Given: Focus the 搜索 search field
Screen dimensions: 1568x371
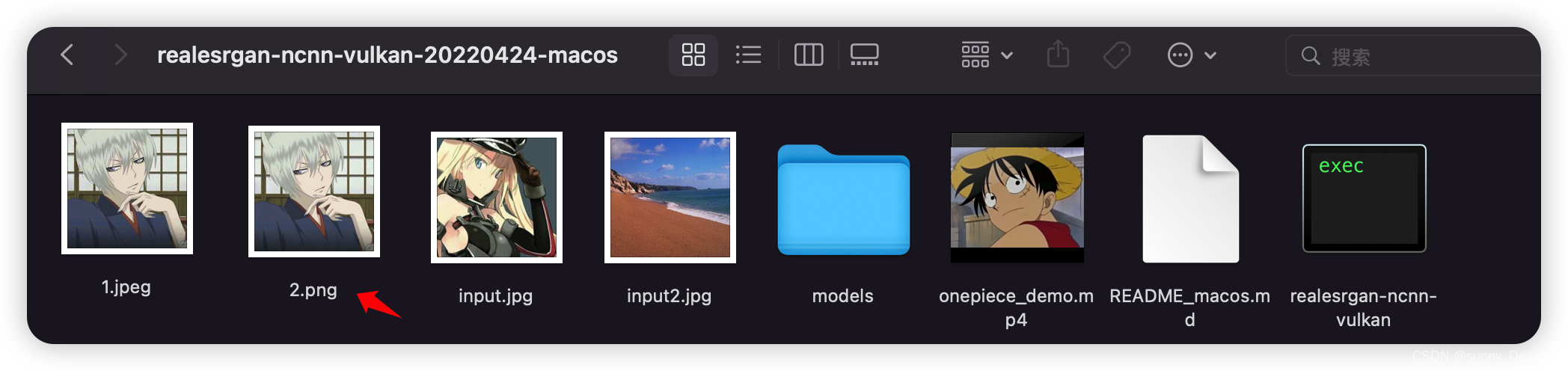Looking at the screenshot, I should (1412, 55).
